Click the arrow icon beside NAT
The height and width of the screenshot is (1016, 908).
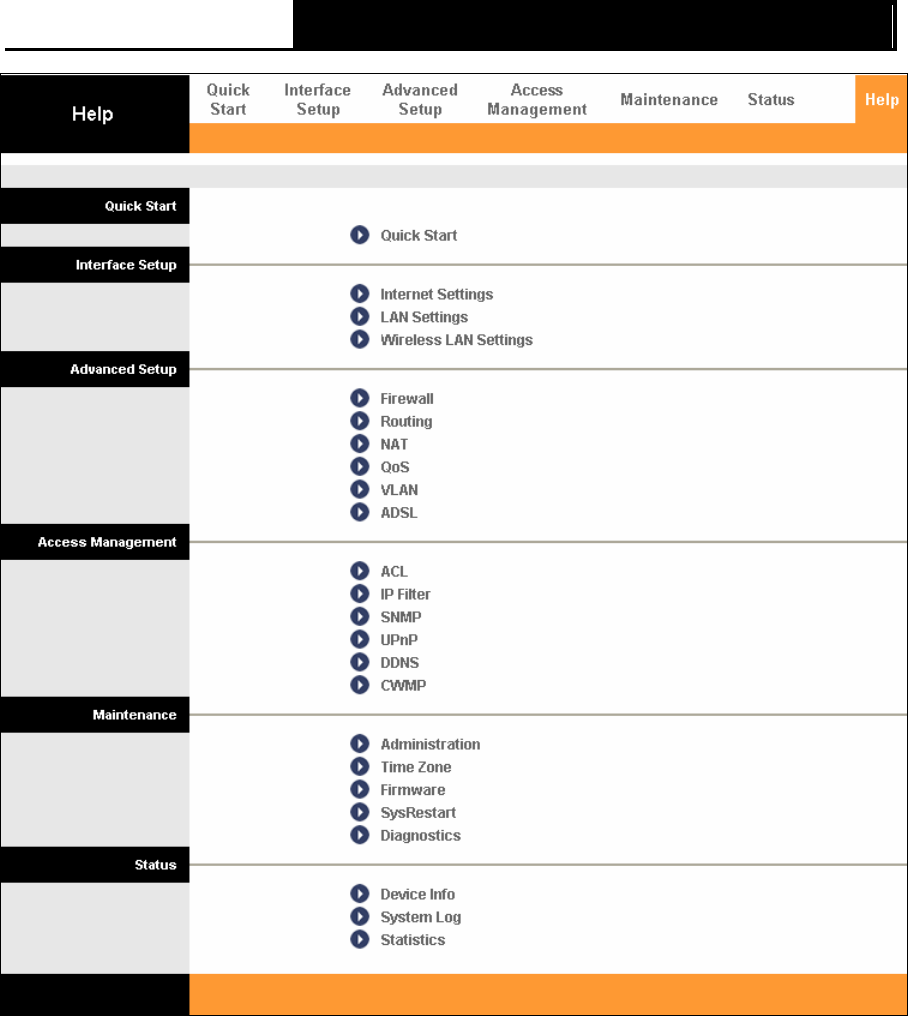[x=360, y=443]
